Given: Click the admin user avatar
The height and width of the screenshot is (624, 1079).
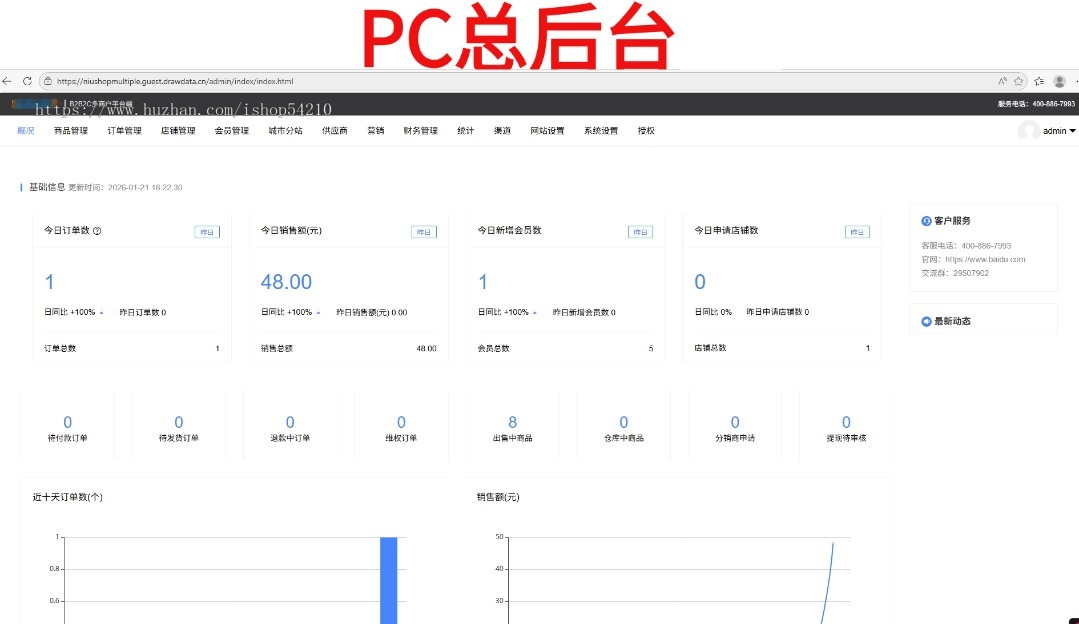Looking at the screenshot, I should click(1029, 131).
